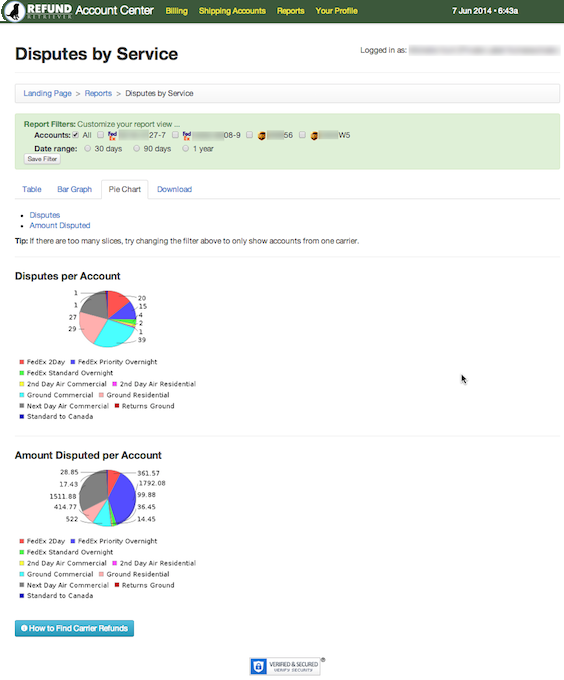Click UPS shield icon for account W5
This screenshot has width=564, height=680.
pyautogui.click(x=314, y=136)
